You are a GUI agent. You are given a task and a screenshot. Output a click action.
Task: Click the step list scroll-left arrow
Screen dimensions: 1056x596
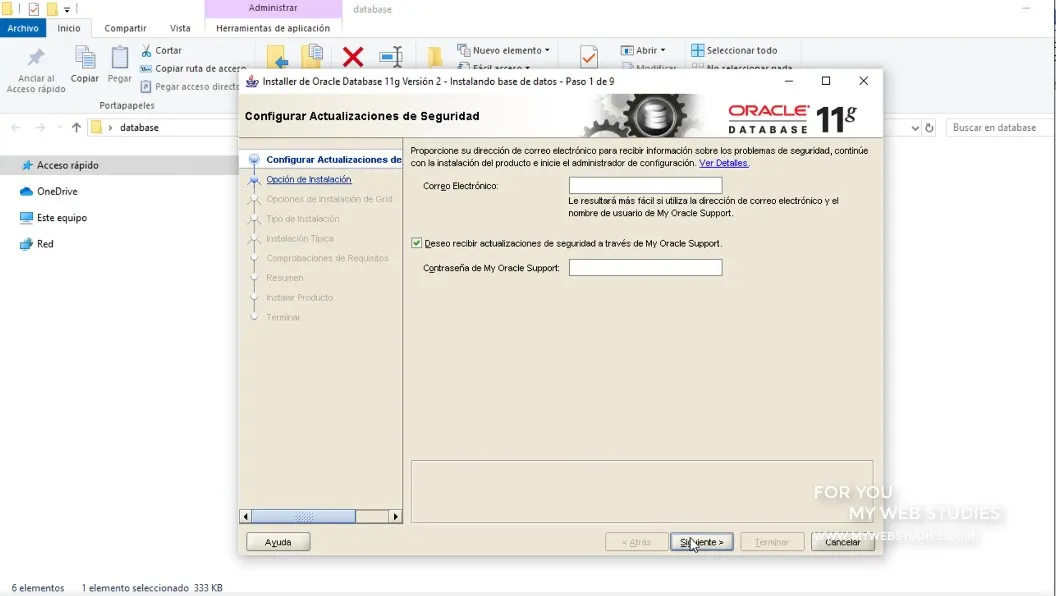tap(246, 517)
